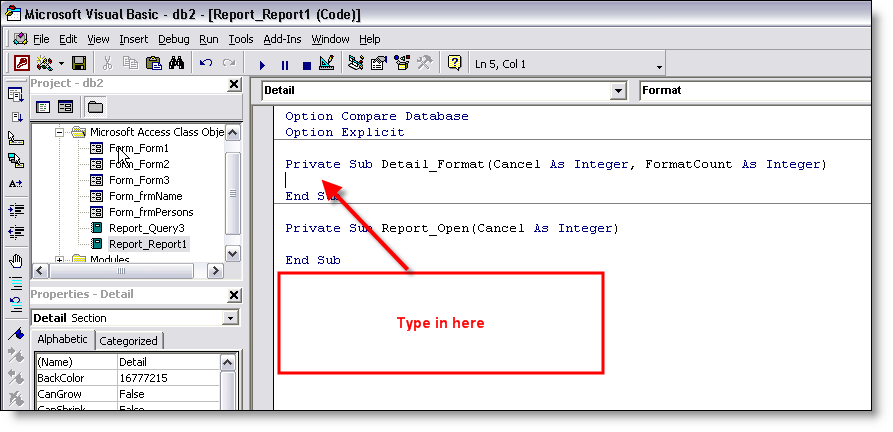Click the Cut scissors icon
Screen dimensions: 893x432
coord(107,63)
